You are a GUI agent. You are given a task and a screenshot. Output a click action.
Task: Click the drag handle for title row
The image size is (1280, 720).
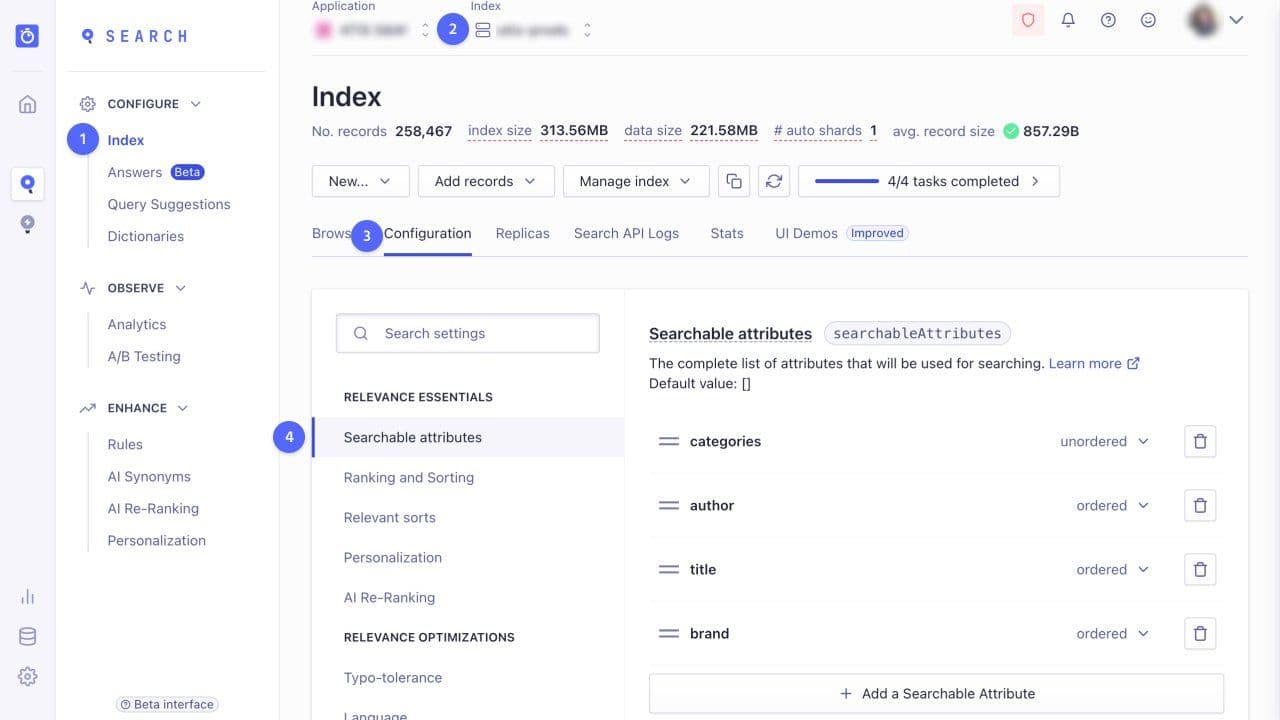point(669,569)
